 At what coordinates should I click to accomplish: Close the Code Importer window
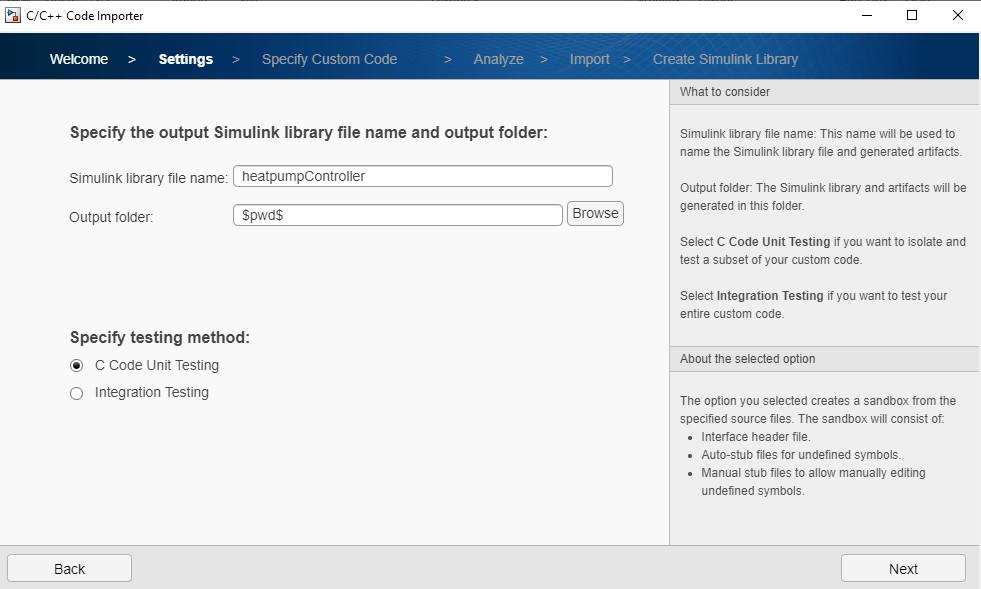957,15
